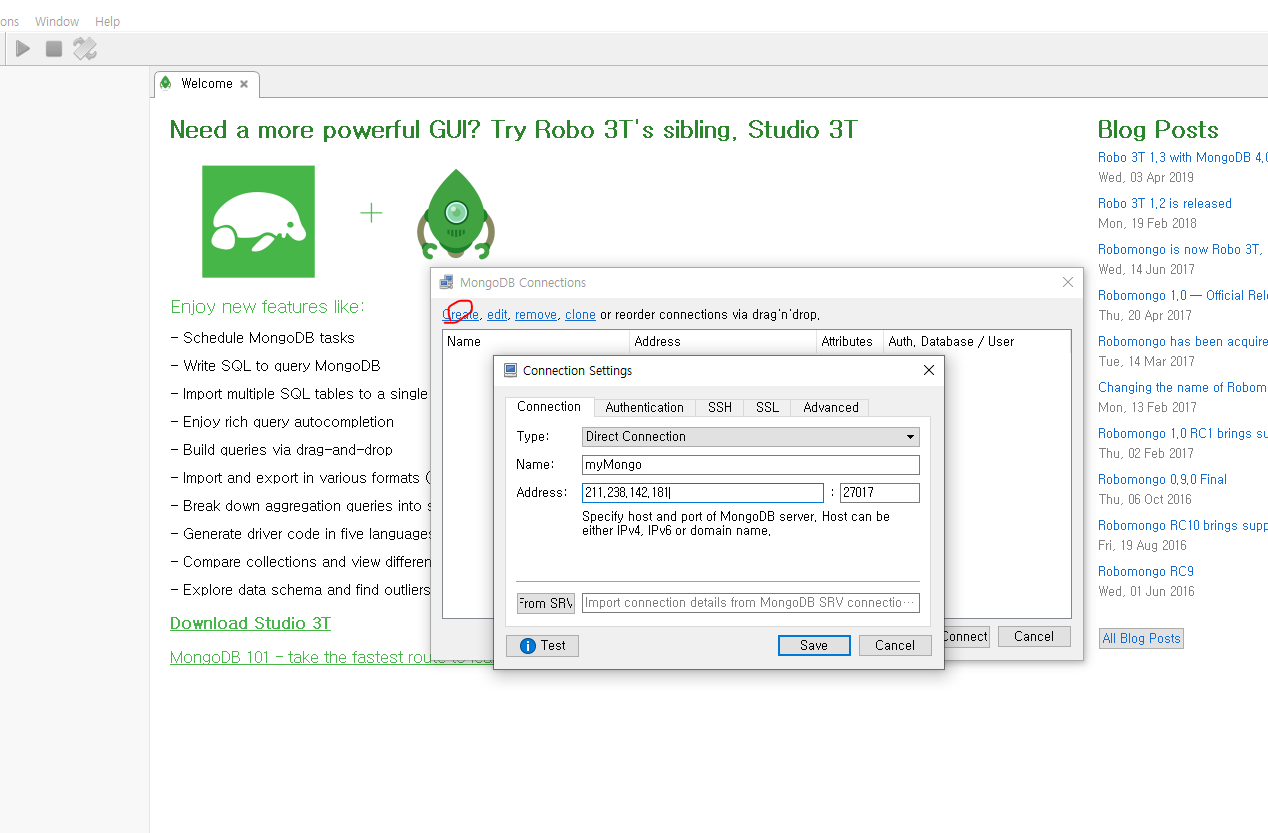Image resolution: width=1268 pixels, height=833 pixels.
Task: Close the Connection Settings dialog
Action: click(928, 370)
